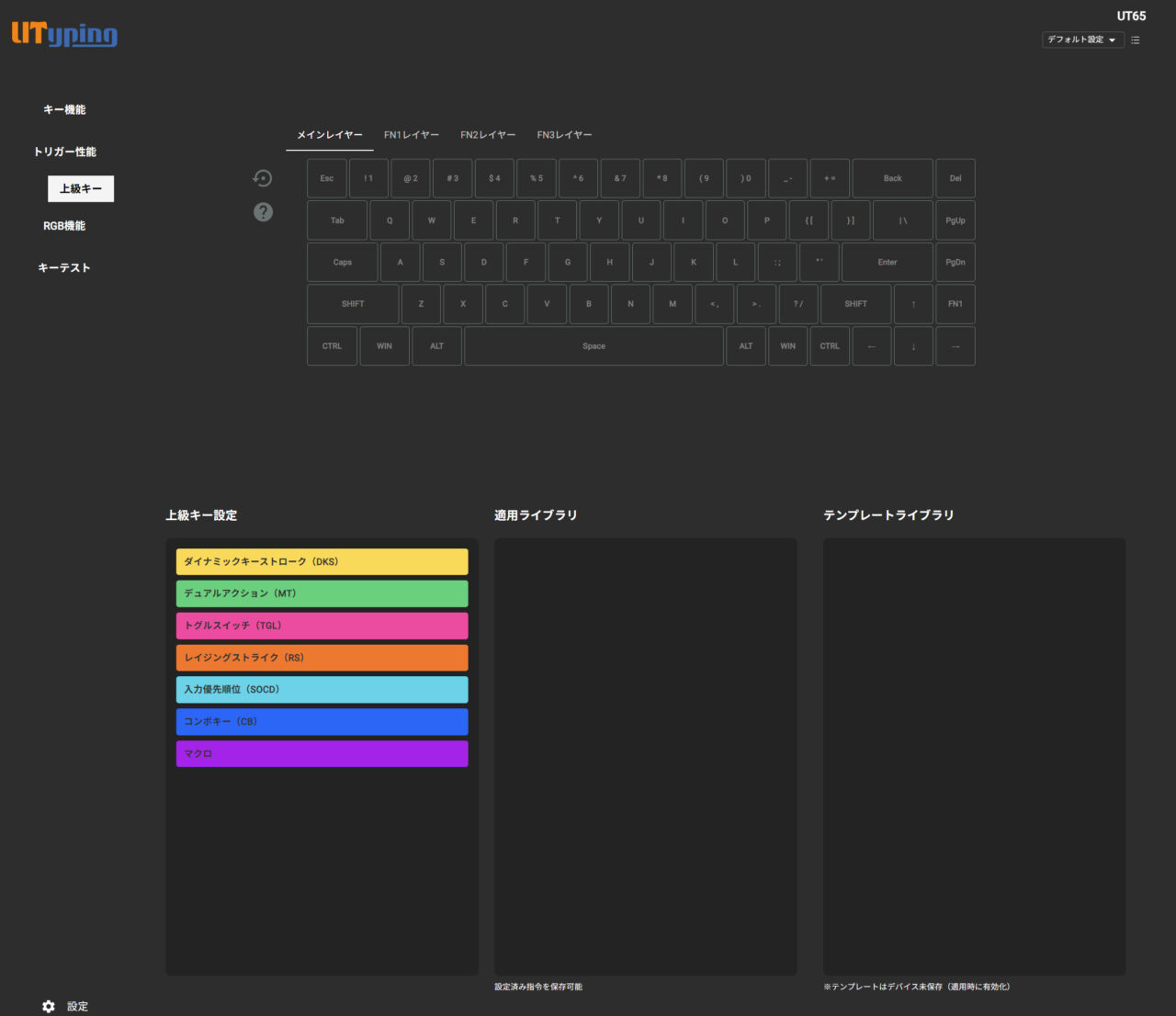Select the Caps key on keyboard

click(x=342, y=263)
